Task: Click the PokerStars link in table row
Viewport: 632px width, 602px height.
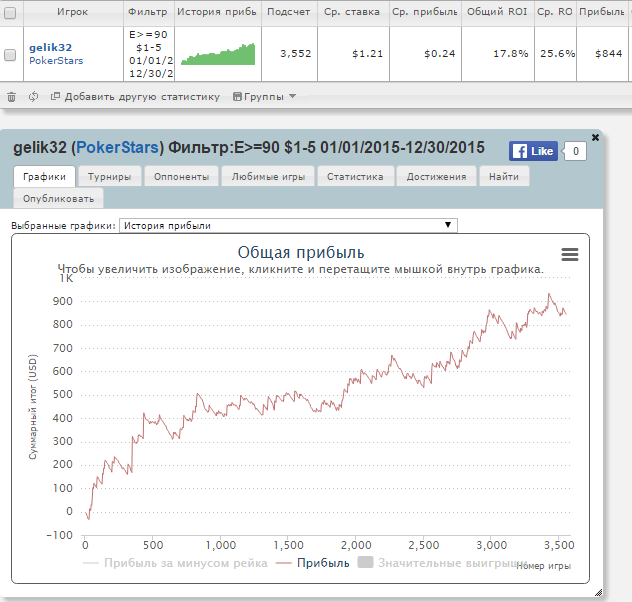Action: 56,60
